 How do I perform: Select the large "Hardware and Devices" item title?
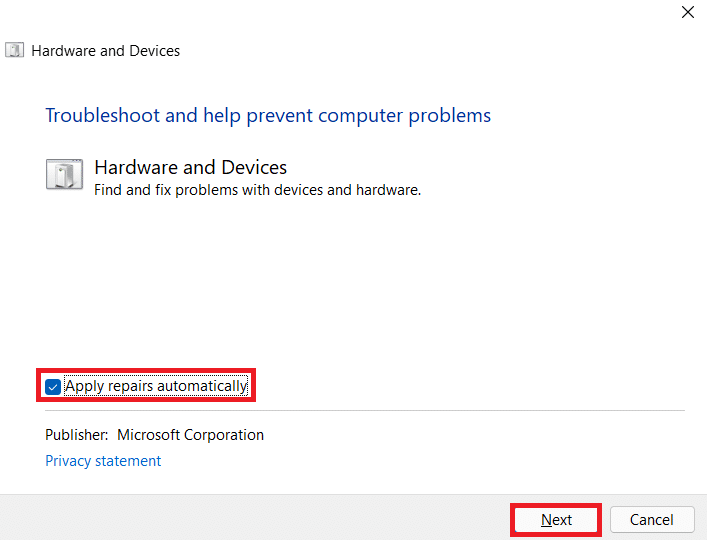[190, 167]
